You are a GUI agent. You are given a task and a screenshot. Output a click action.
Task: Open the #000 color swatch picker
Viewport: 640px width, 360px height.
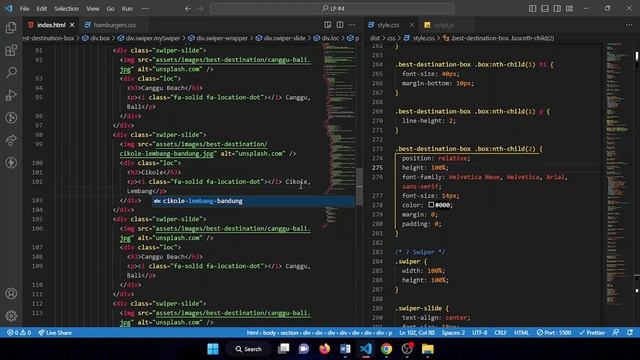431,205
